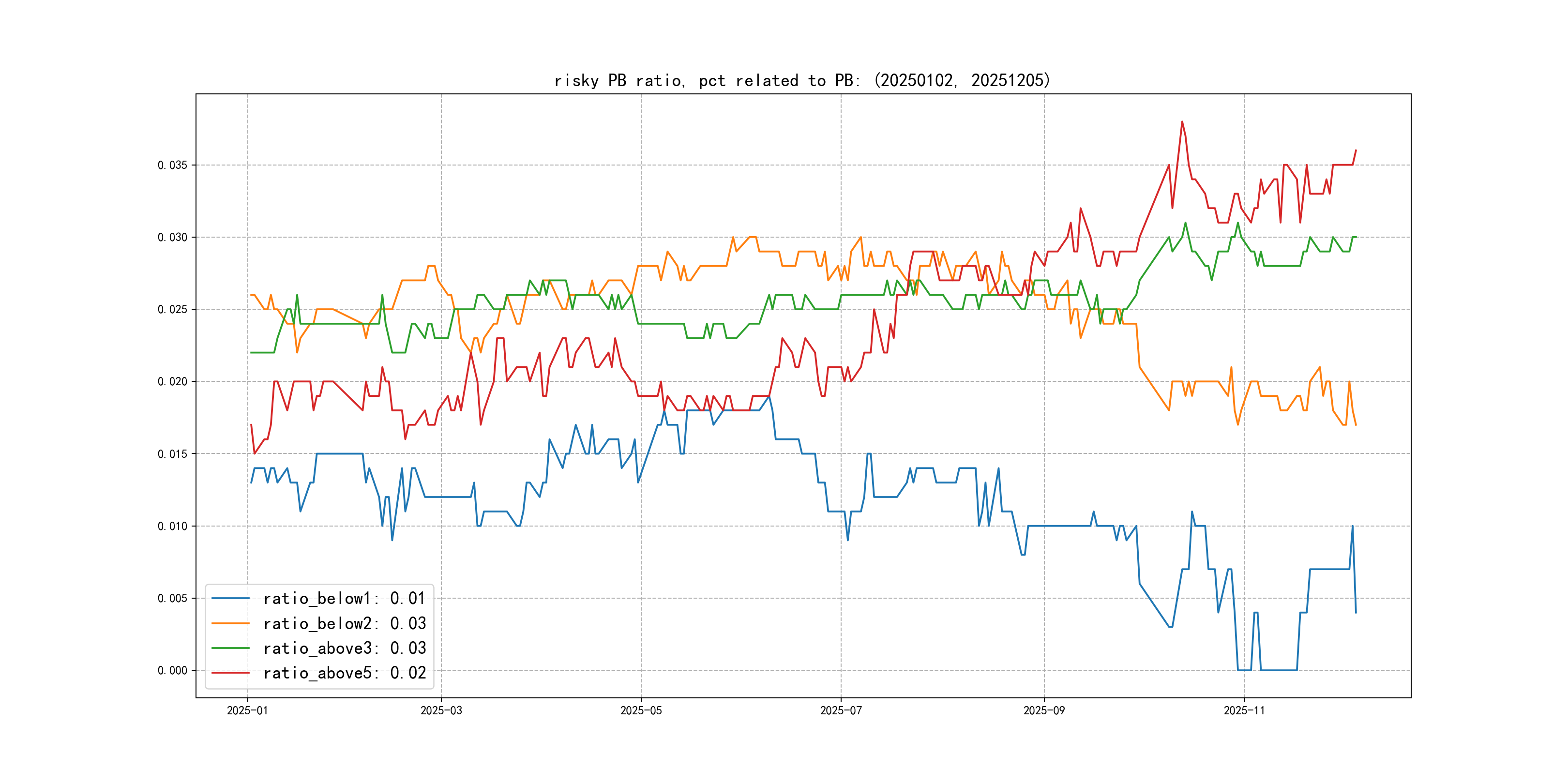The image size is (1568, 784).
Task: Click the green ratio_above3 legend line
Action: (x=230, y=648)
